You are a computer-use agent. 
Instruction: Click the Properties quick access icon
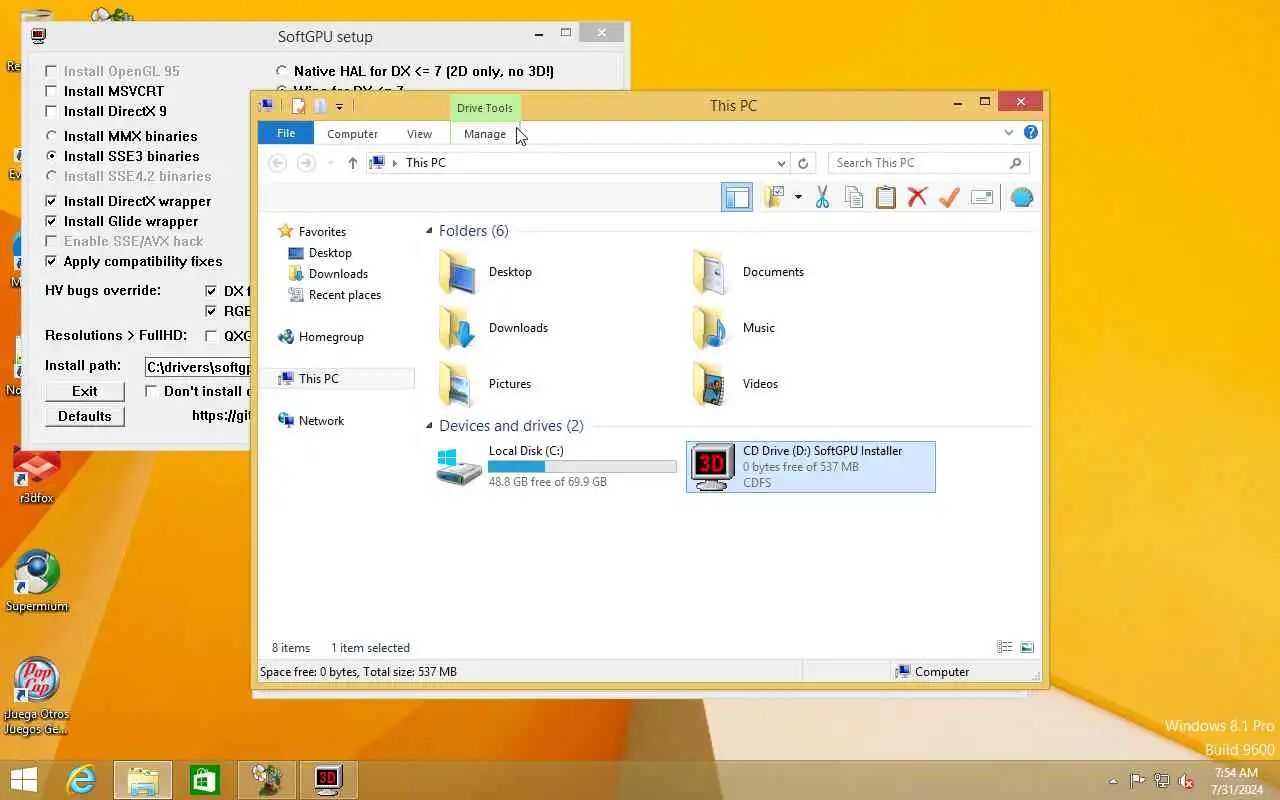298,106
